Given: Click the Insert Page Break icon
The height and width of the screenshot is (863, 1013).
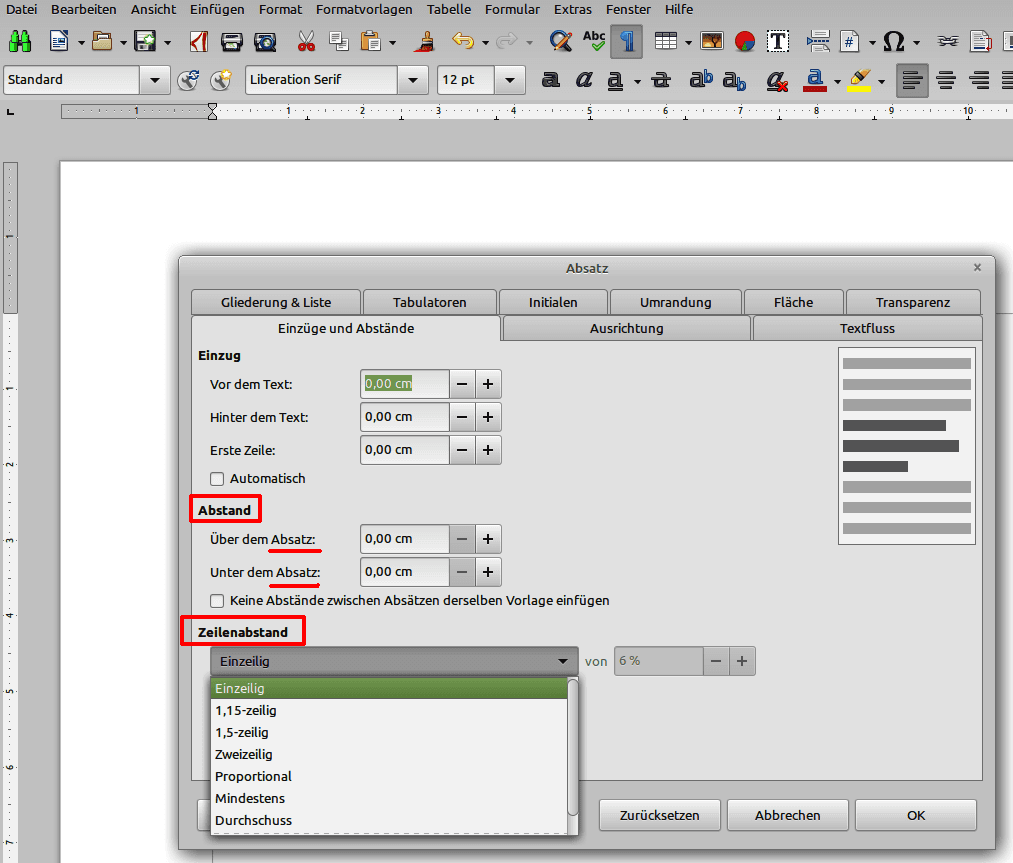Looking at the screenshot, I should click(818, 42).
